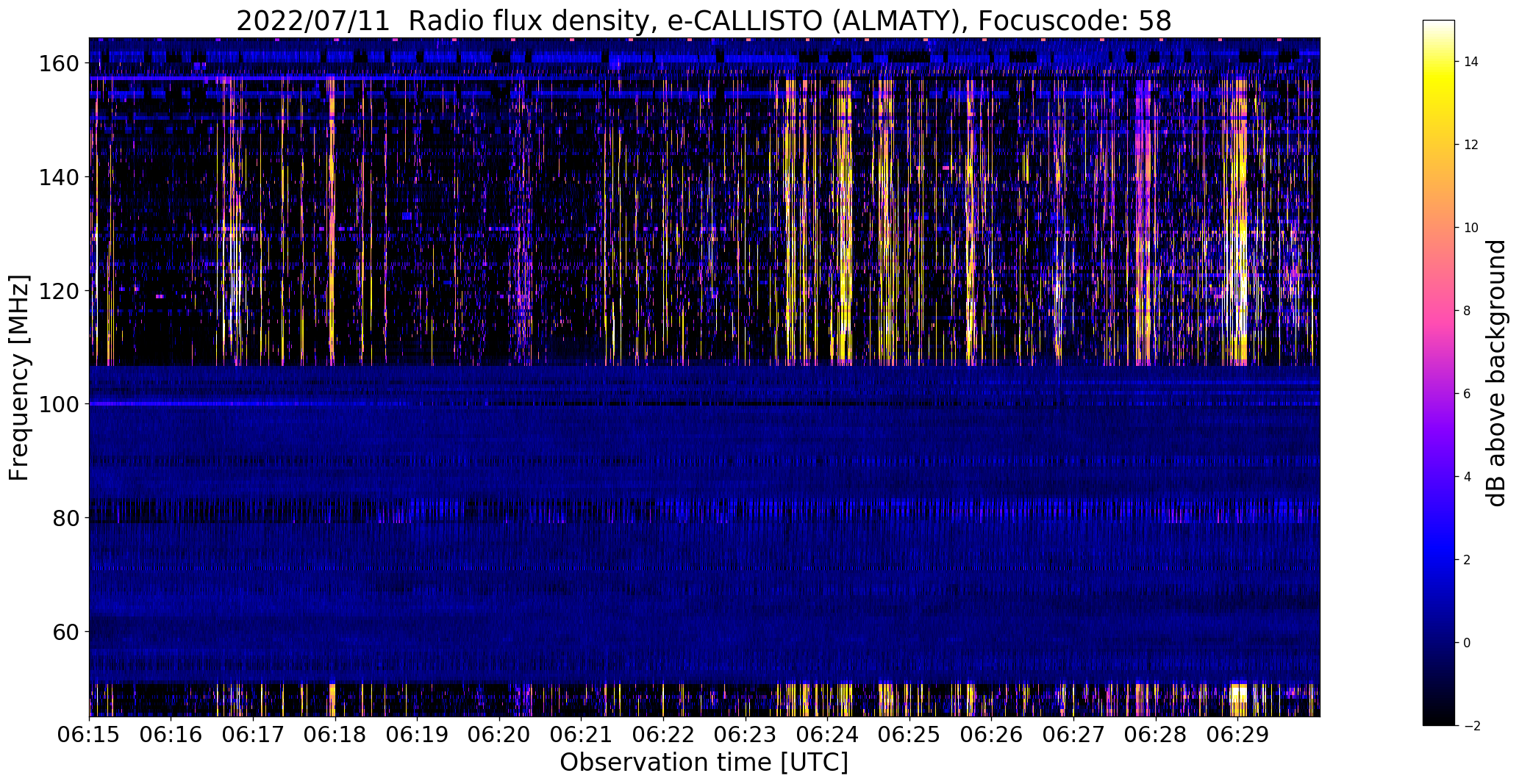Click the 160 frequency tick label
The image size is (1519, 784).
click(59, 64)
